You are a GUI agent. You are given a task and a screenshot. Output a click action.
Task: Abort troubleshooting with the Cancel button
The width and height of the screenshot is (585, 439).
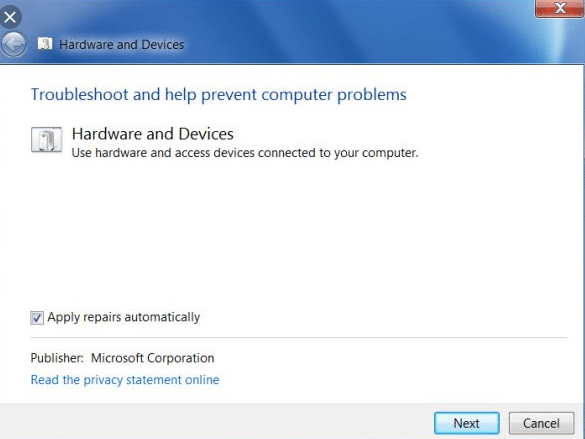[541, 423]
